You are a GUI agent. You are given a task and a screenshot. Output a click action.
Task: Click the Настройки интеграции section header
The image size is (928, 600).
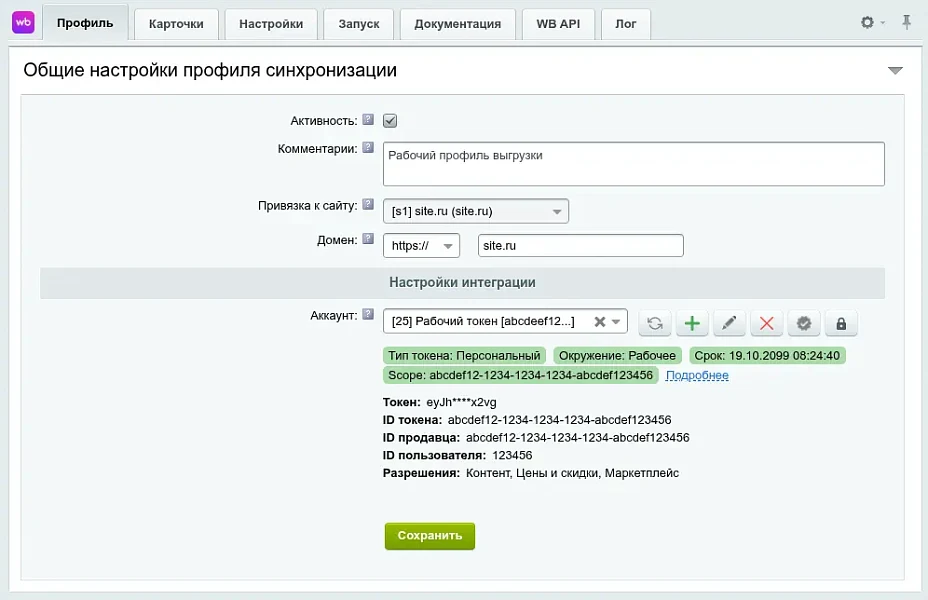(x=462, y=283)
